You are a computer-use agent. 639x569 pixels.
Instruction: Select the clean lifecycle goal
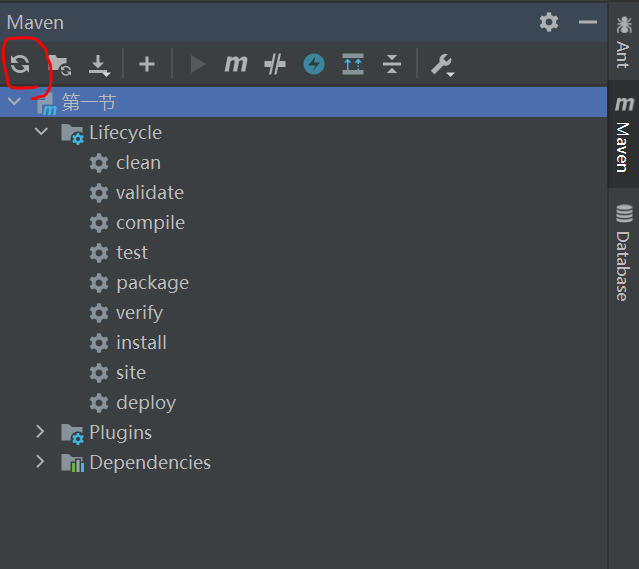[x=139, y=163]
